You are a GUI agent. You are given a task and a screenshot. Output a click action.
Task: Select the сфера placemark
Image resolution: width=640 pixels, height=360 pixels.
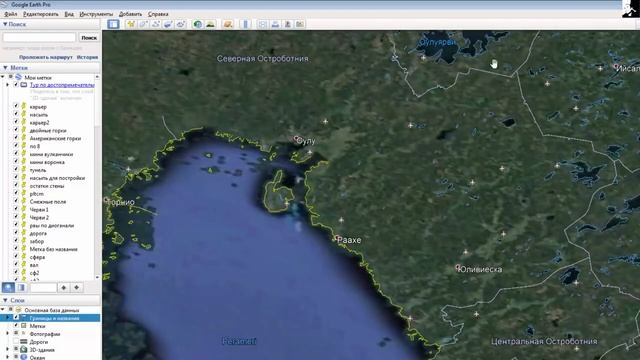(x=37, y=257)
